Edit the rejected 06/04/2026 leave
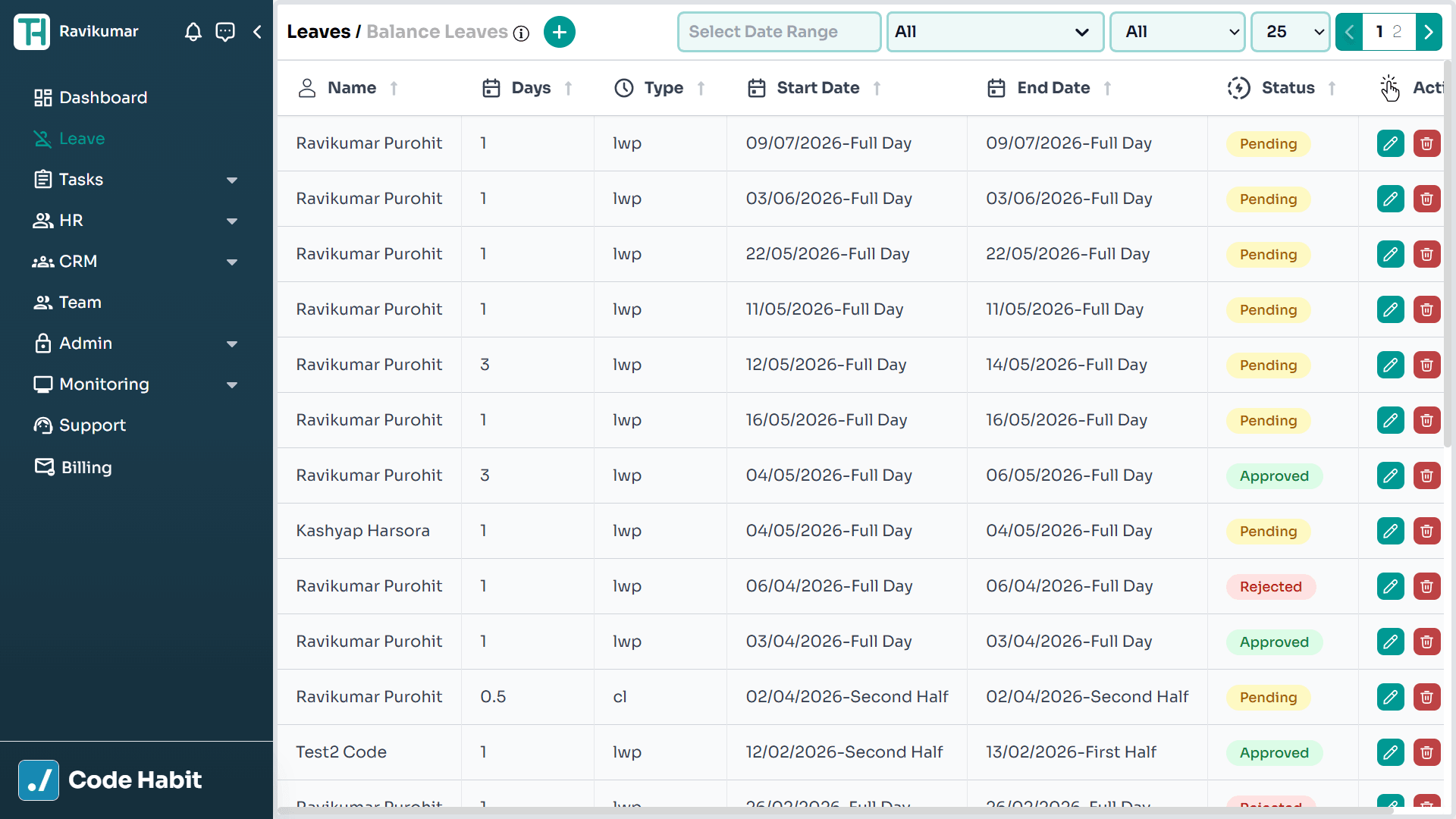Screen dimensions: 1456x819 (x=1391, y=586)
